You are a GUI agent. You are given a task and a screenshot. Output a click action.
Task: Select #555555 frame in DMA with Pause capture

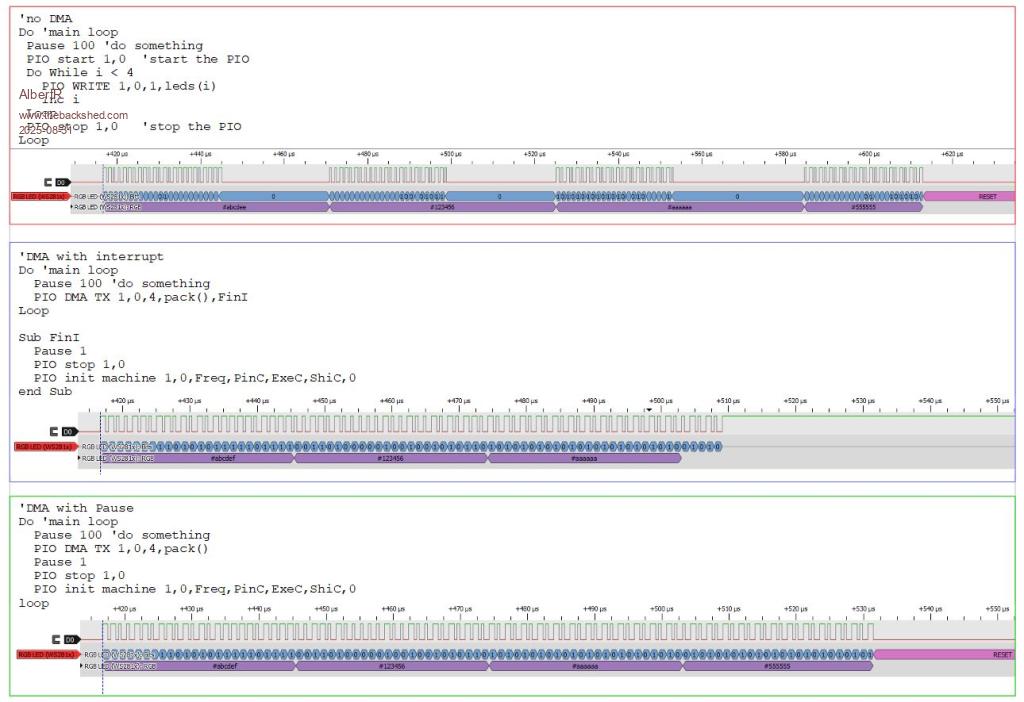point(777,665)
